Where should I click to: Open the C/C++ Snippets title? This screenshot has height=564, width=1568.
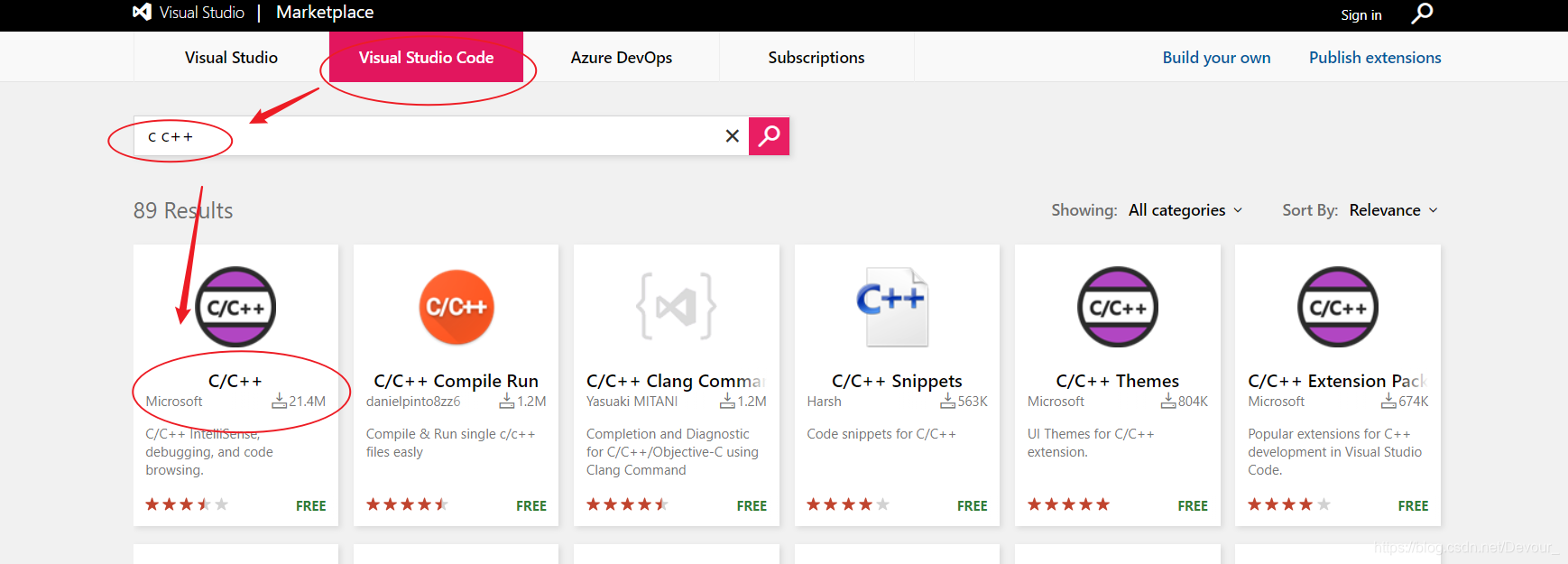click(x=897, y=381)
